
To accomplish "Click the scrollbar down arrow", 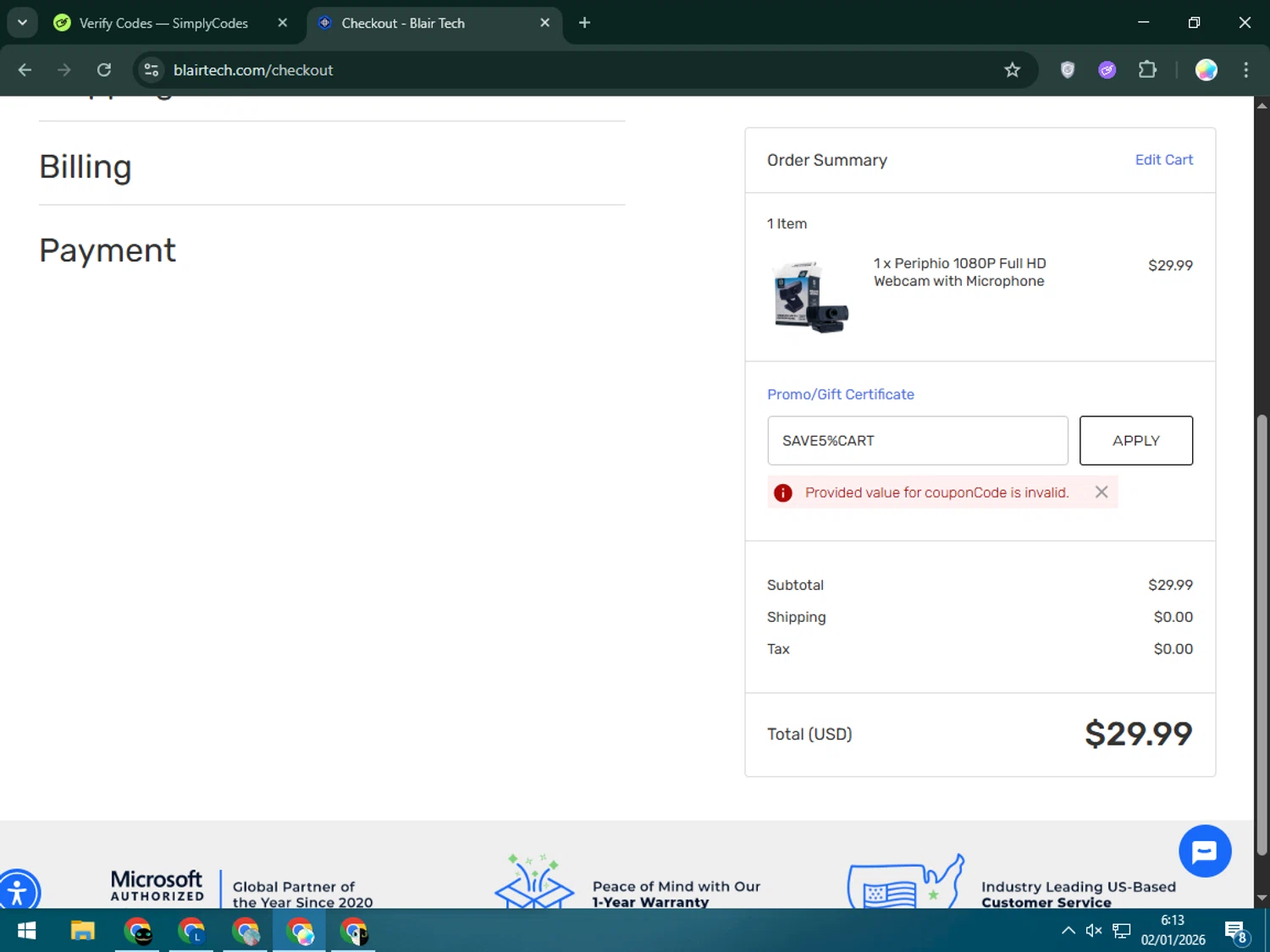I will point(1262,898).
